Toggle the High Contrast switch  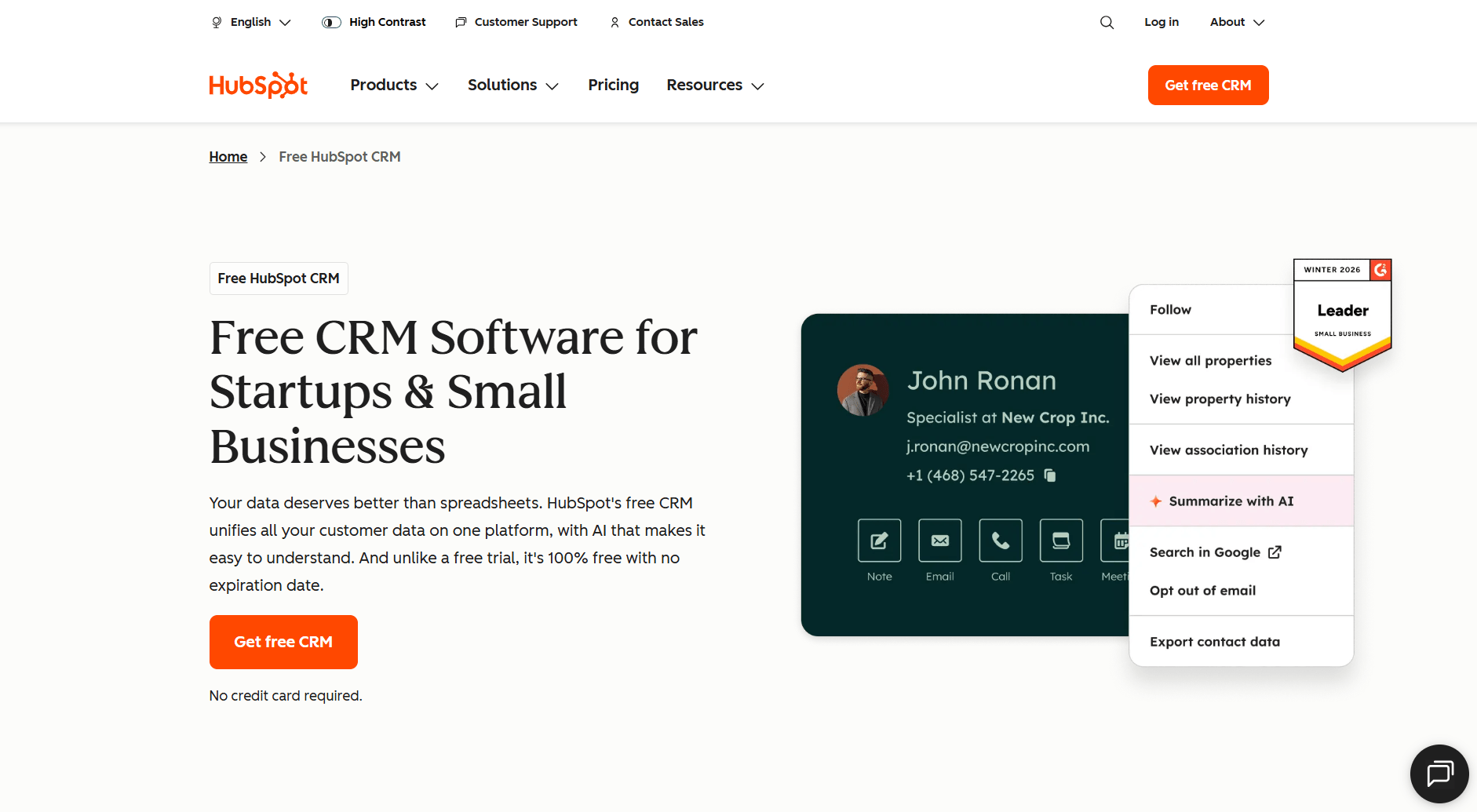coord(331,22)
